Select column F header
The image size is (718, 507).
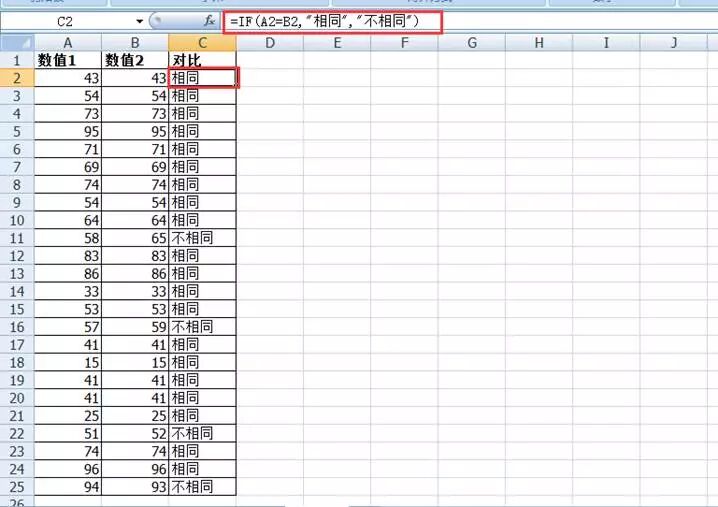404,43
